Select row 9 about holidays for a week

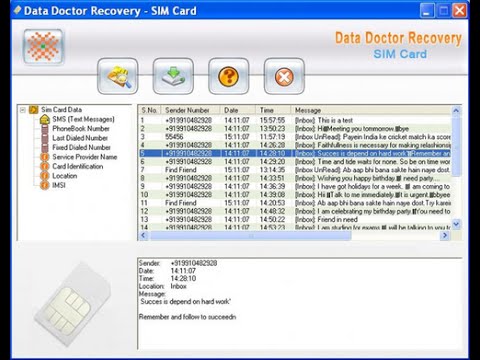pyautogui.click(x=295, y=186)
